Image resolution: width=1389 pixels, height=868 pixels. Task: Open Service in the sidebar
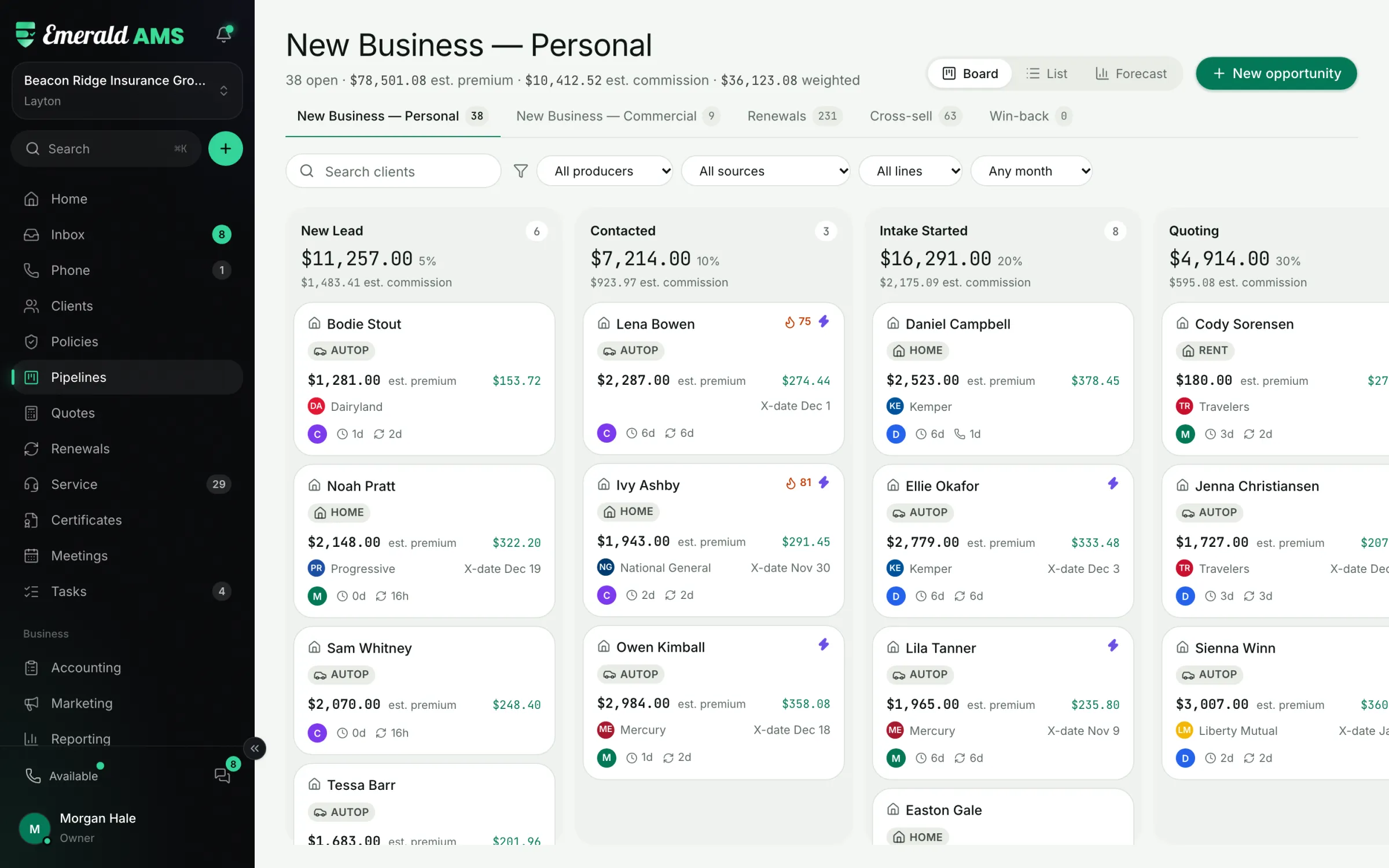127,484
